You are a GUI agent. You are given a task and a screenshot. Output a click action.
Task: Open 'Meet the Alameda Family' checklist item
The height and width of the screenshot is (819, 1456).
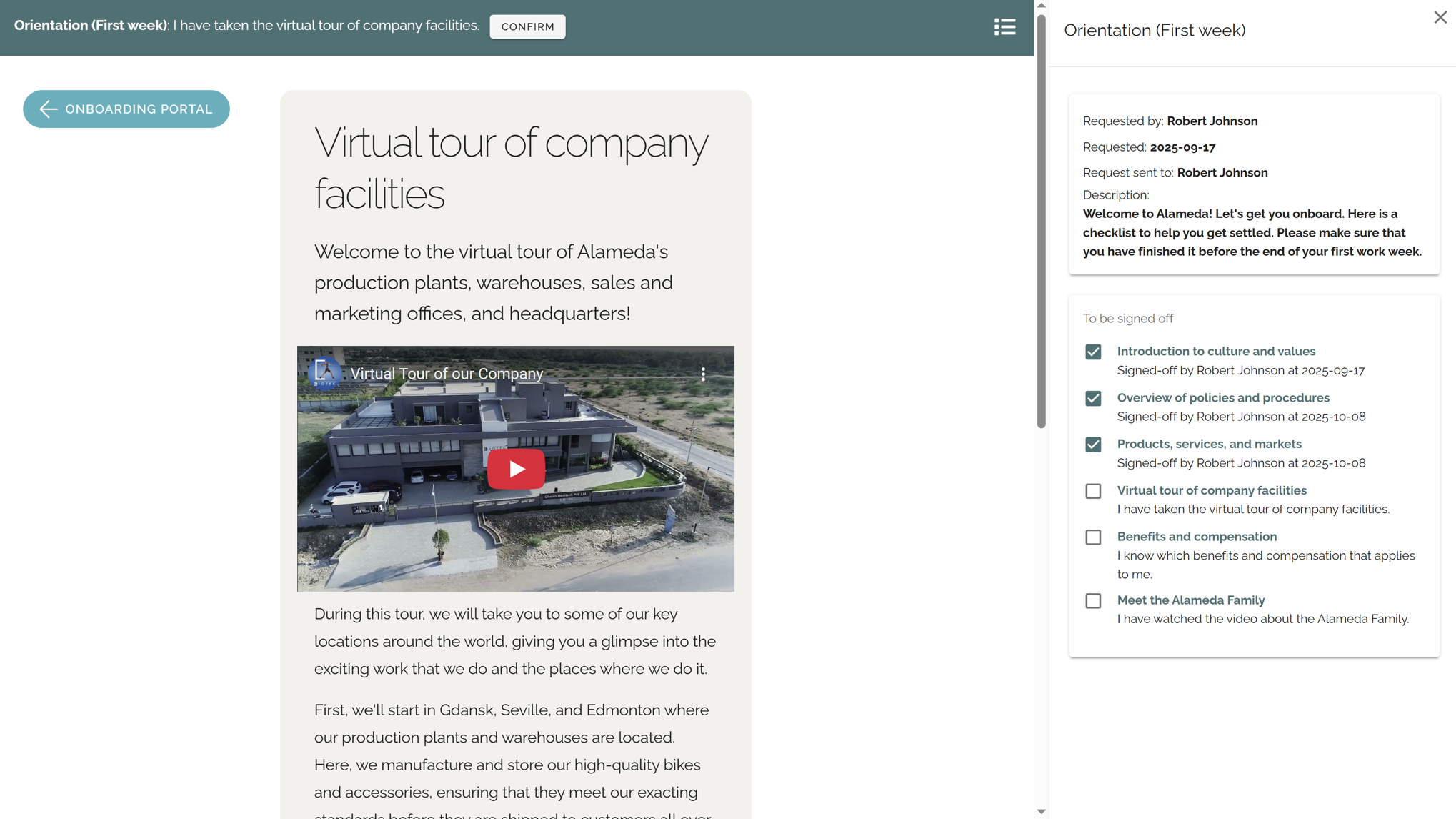point(1191,600)
